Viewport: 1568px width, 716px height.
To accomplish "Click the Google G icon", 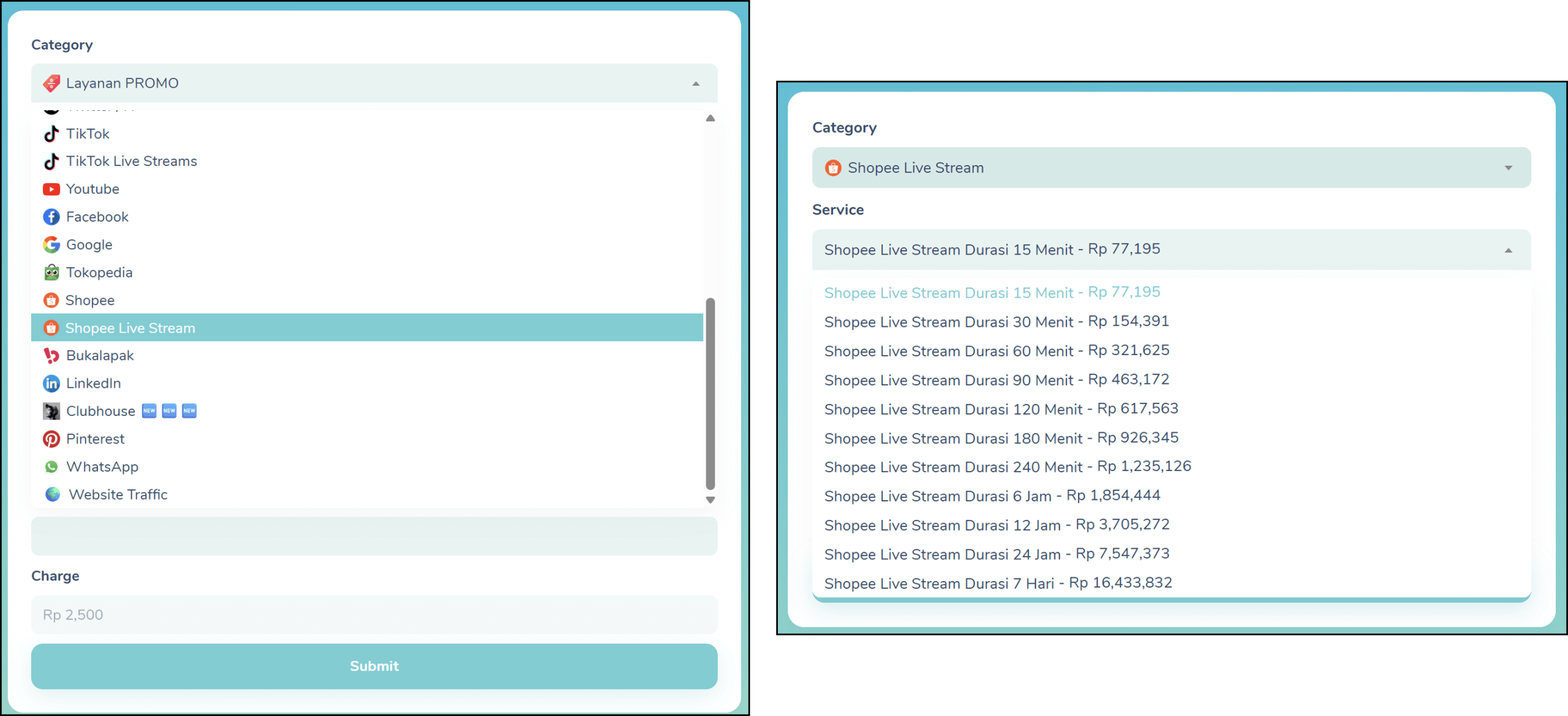I will 51,245.
